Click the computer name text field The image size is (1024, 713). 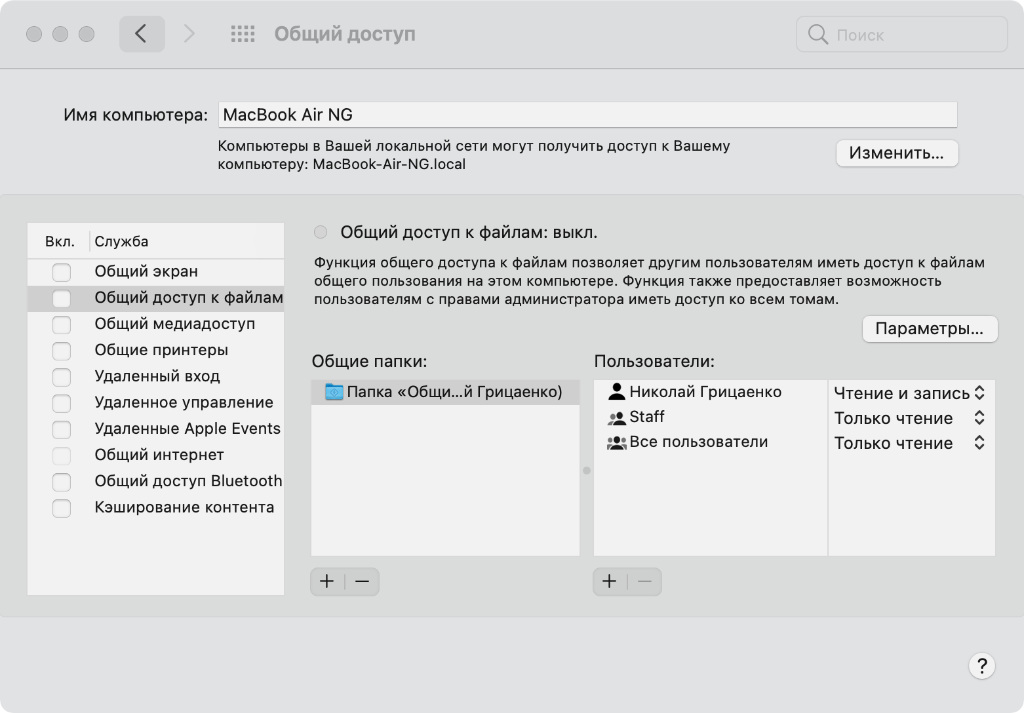point(586,114)
